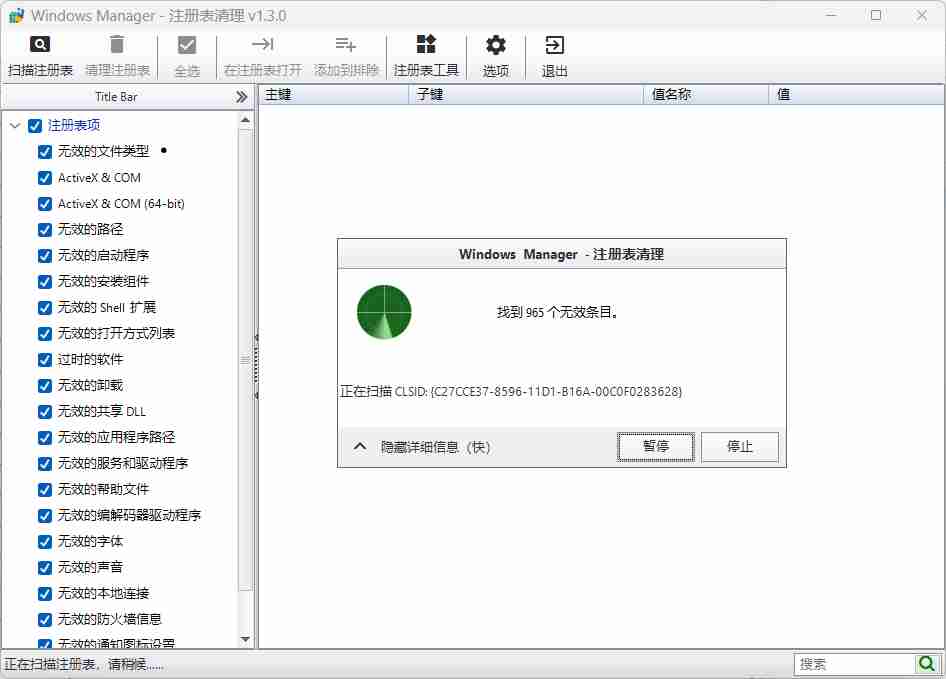Click the 主键 column header
Image resolution: width=946 pixels, height=679 pixels.
(x=333, y=95)
